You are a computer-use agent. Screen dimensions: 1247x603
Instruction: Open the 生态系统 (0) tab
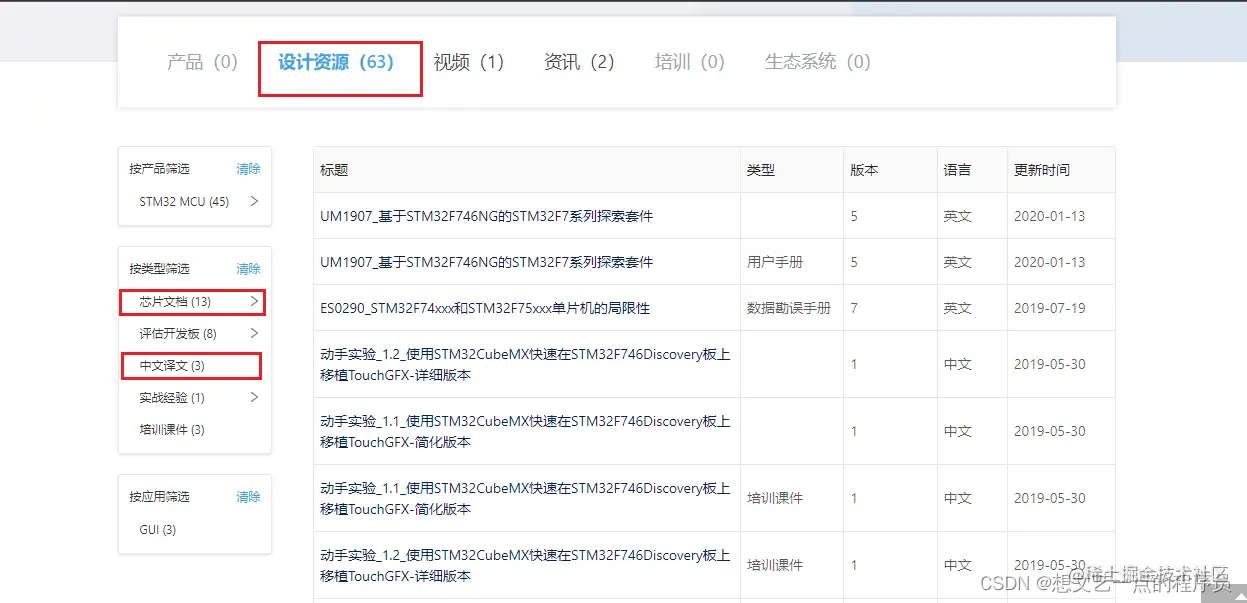click(x=817, y=62)
